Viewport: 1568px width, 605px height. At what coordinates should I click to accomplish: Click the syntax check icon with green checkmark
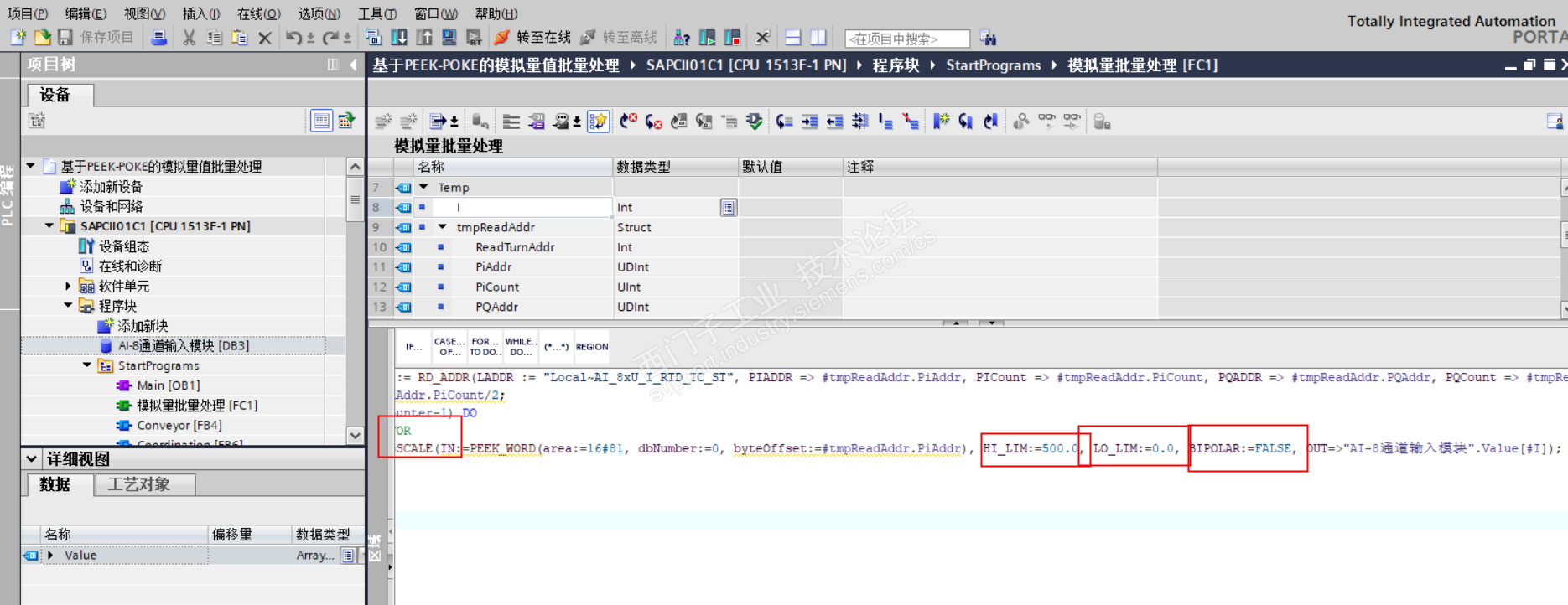coord(755,122)
